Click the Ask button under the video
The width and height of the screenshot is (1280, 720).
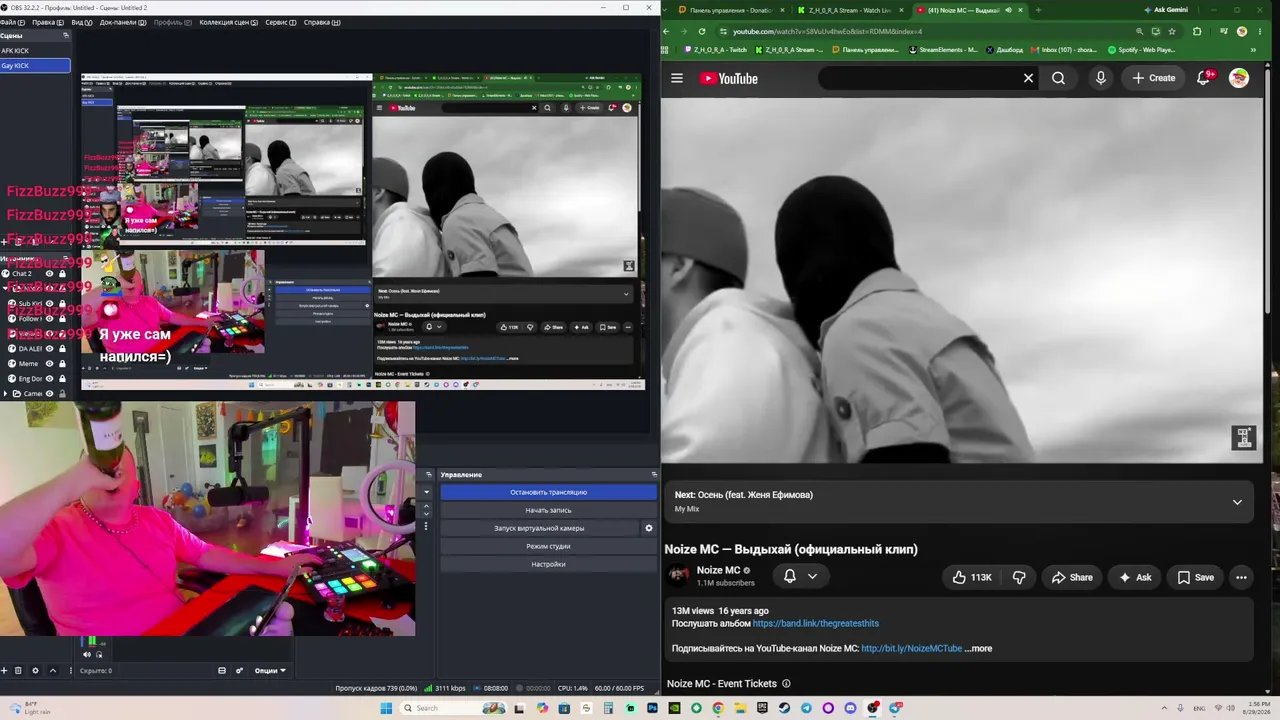pyautogui.click(x=1135, y=577)
